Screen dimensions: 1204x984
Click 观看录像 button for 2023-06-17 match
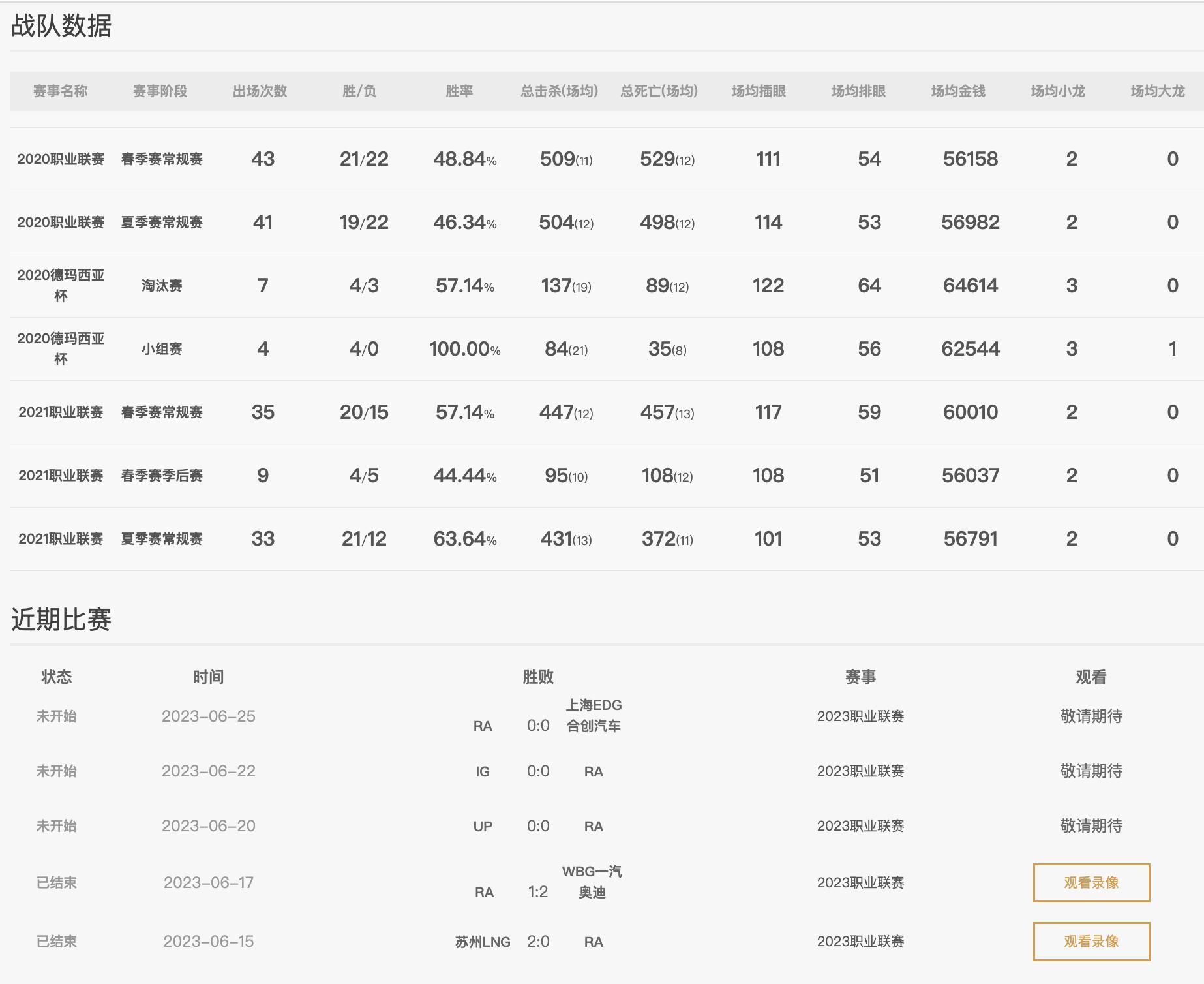pos(1091,882)
